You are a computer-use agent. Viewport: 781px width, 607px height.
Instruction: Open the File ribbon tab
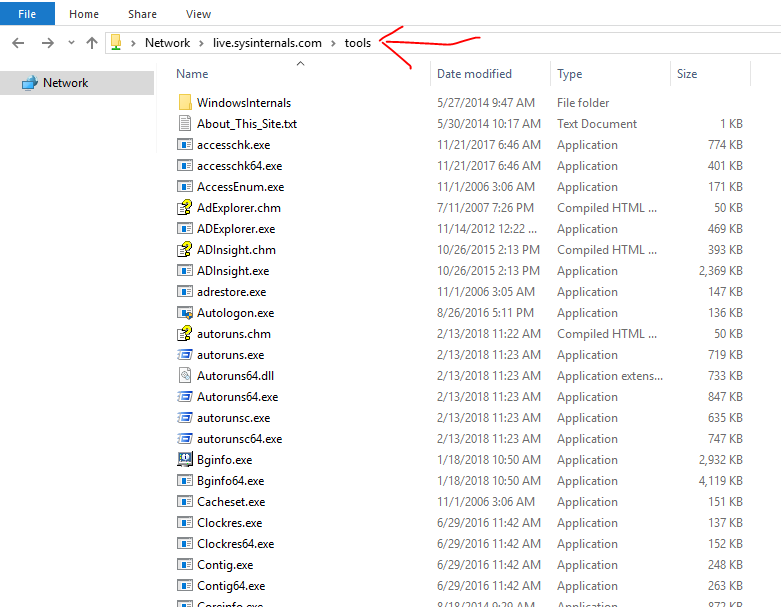click(27, 13)
